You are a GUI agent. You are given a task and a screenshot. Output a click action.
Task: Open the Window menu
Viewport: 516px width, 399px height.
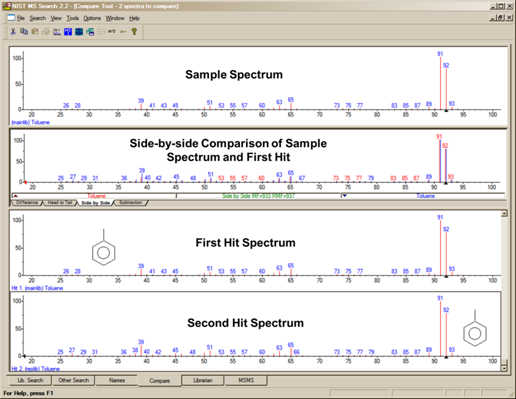point(115,18)
